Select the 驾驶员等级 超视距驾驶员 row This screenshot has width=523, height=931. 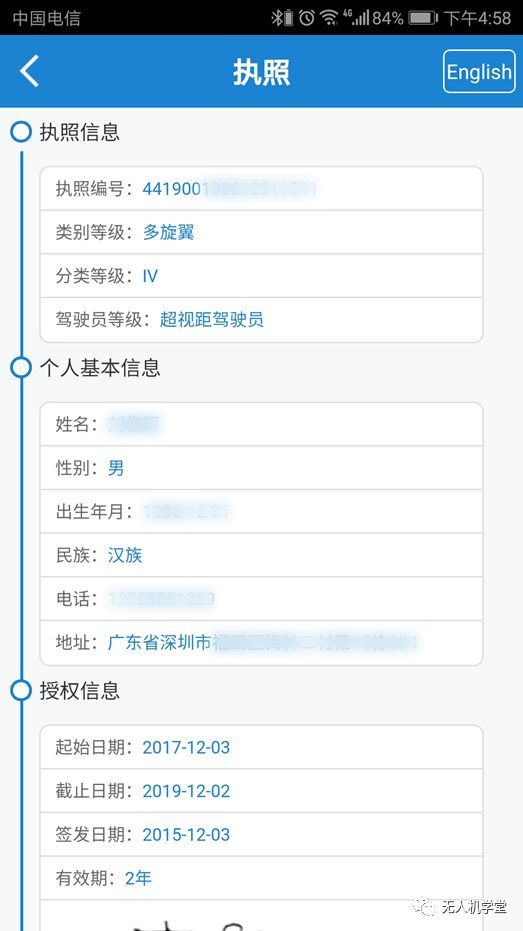coord(261,320)
